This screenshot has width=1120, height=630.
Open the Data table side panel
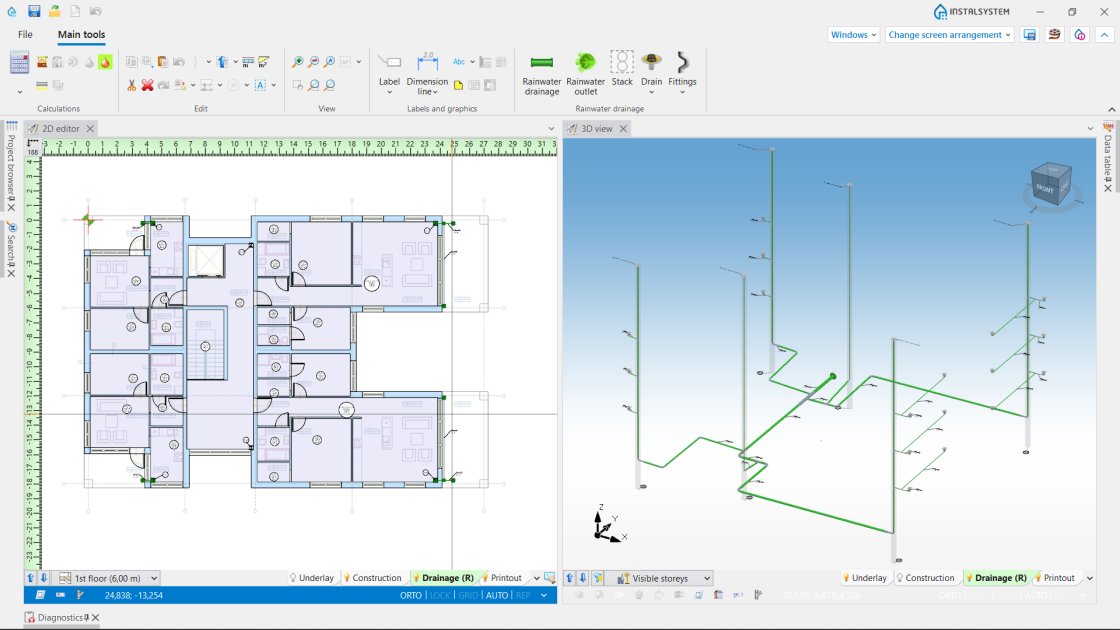1108,154
